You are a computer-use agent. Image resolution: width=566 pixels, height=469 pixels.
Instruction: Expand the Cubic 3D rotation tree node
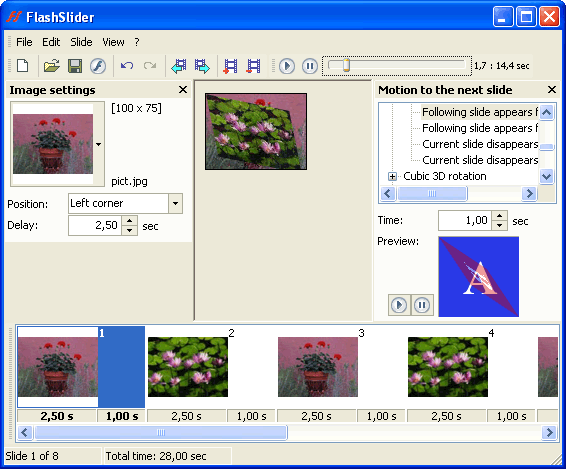(392, 176)
